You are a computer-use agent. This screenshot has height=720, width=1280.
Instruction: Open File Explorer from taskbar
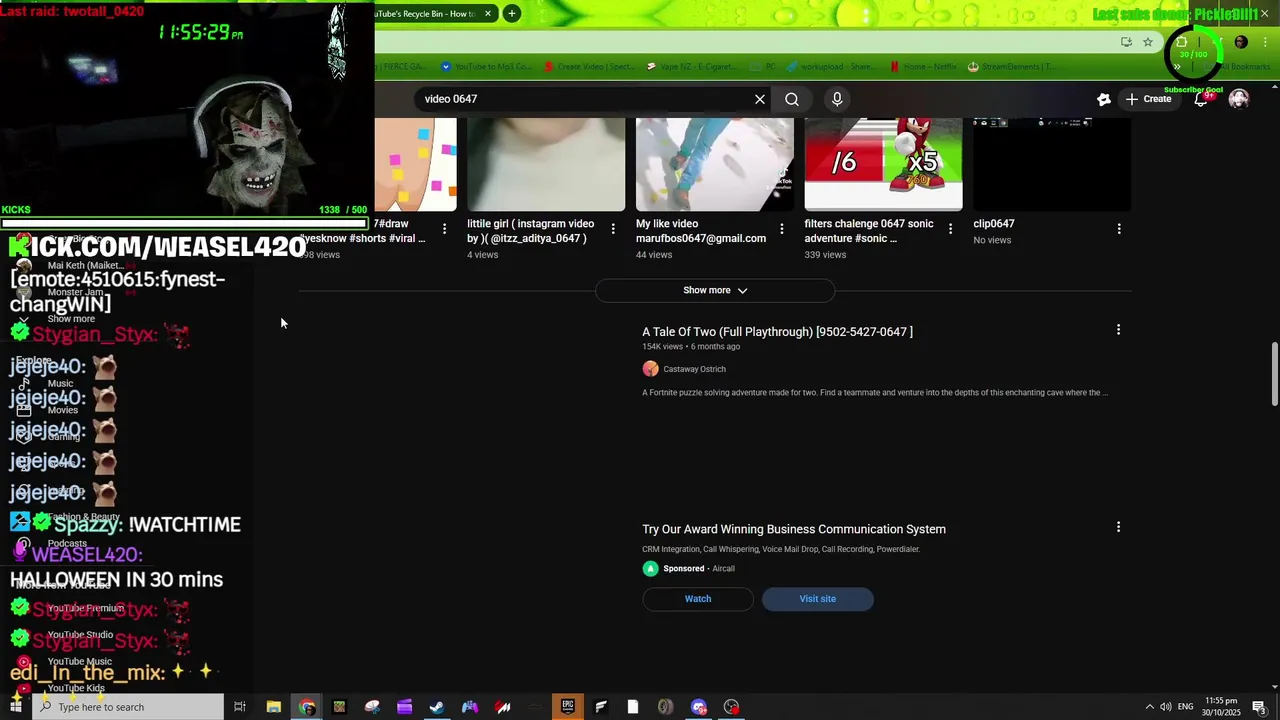point(273,707)
